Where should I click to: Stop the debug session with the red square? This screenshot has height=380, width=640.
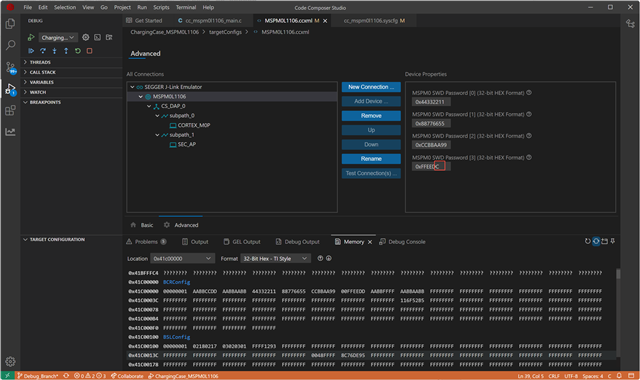89,51
